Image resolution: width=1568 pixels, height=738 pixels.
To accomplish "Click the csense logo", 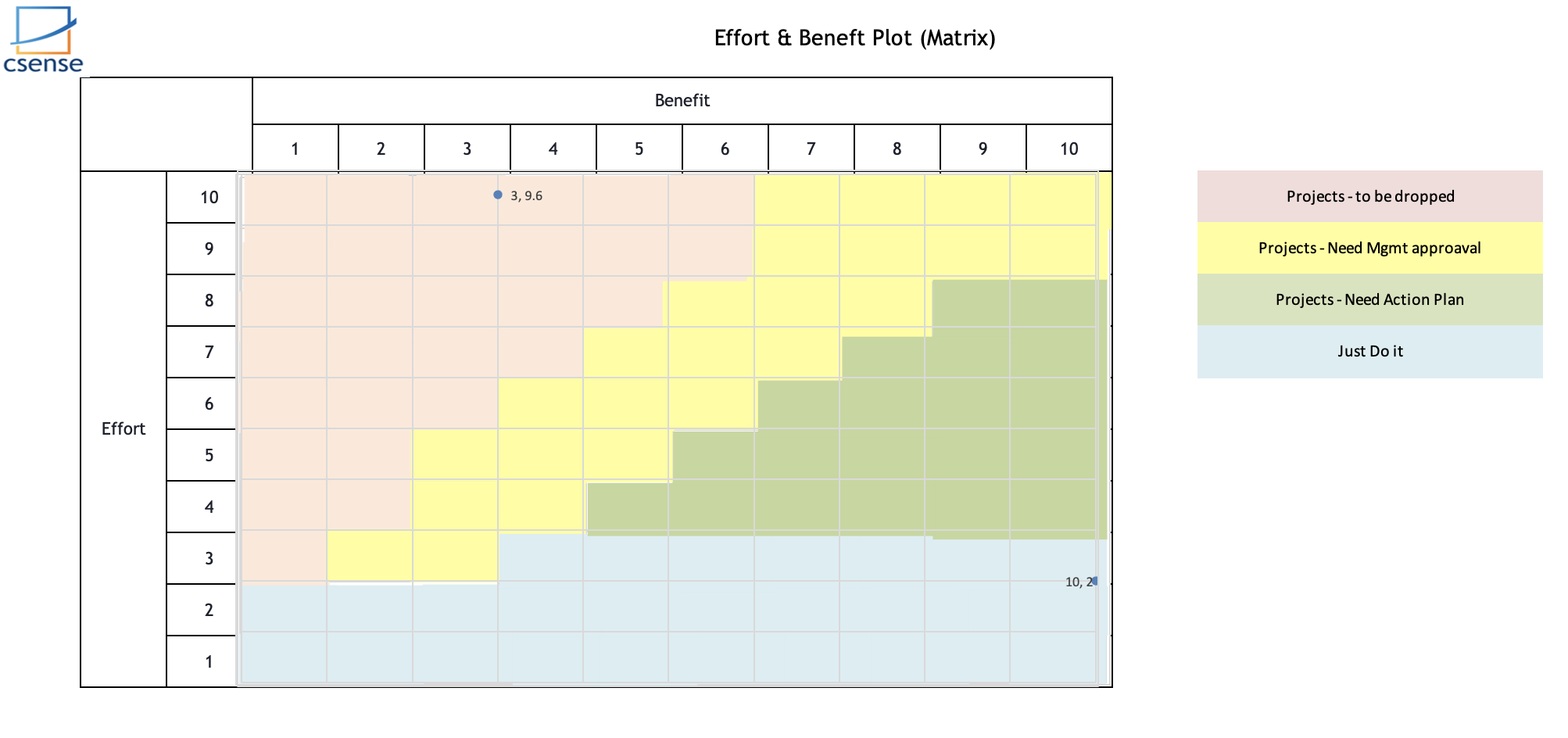I will pos(44,41).
